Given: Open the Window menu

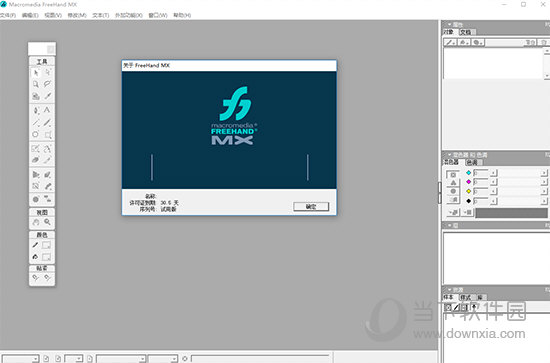Looking at the screenshot, I should tap(158, 15).
